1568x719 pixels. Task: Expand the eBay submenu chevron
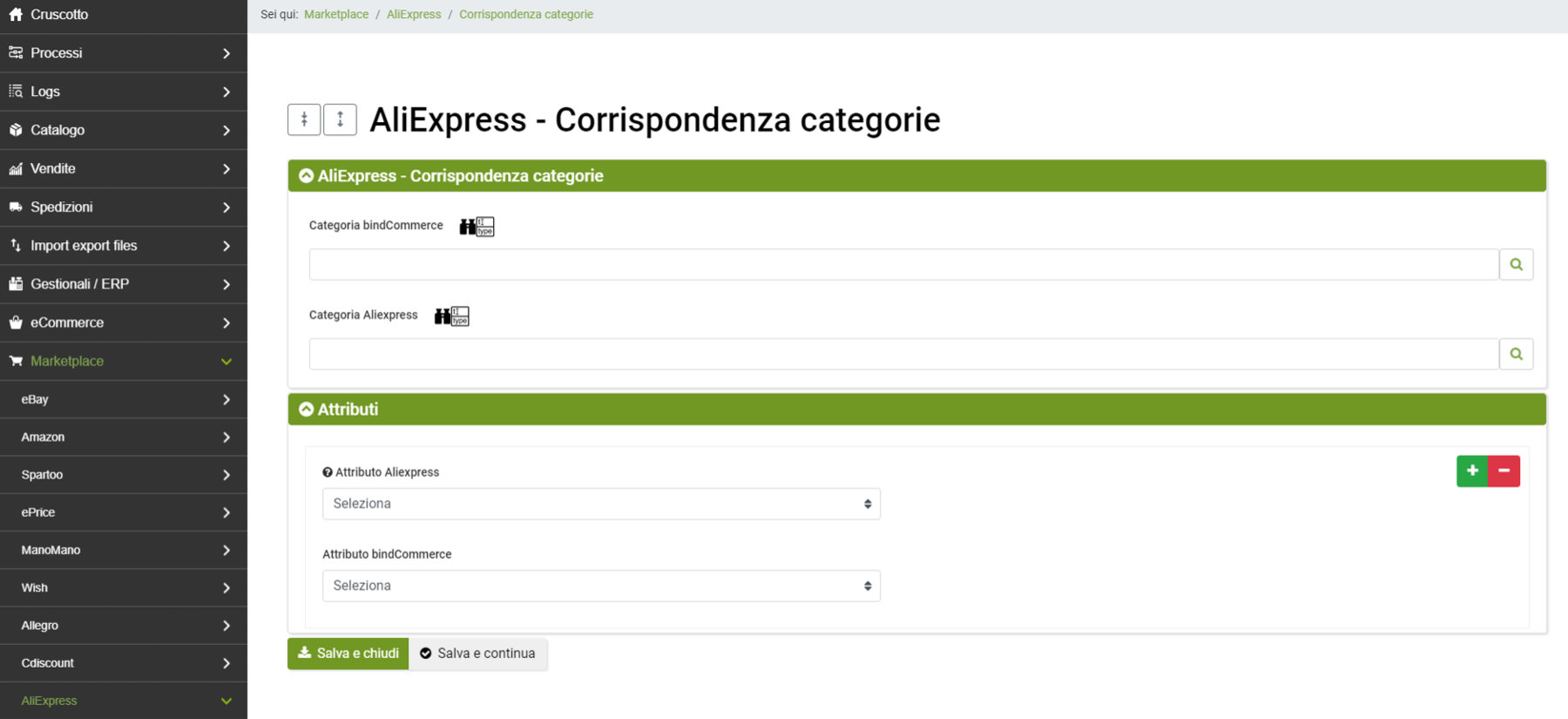pos(226,399)
